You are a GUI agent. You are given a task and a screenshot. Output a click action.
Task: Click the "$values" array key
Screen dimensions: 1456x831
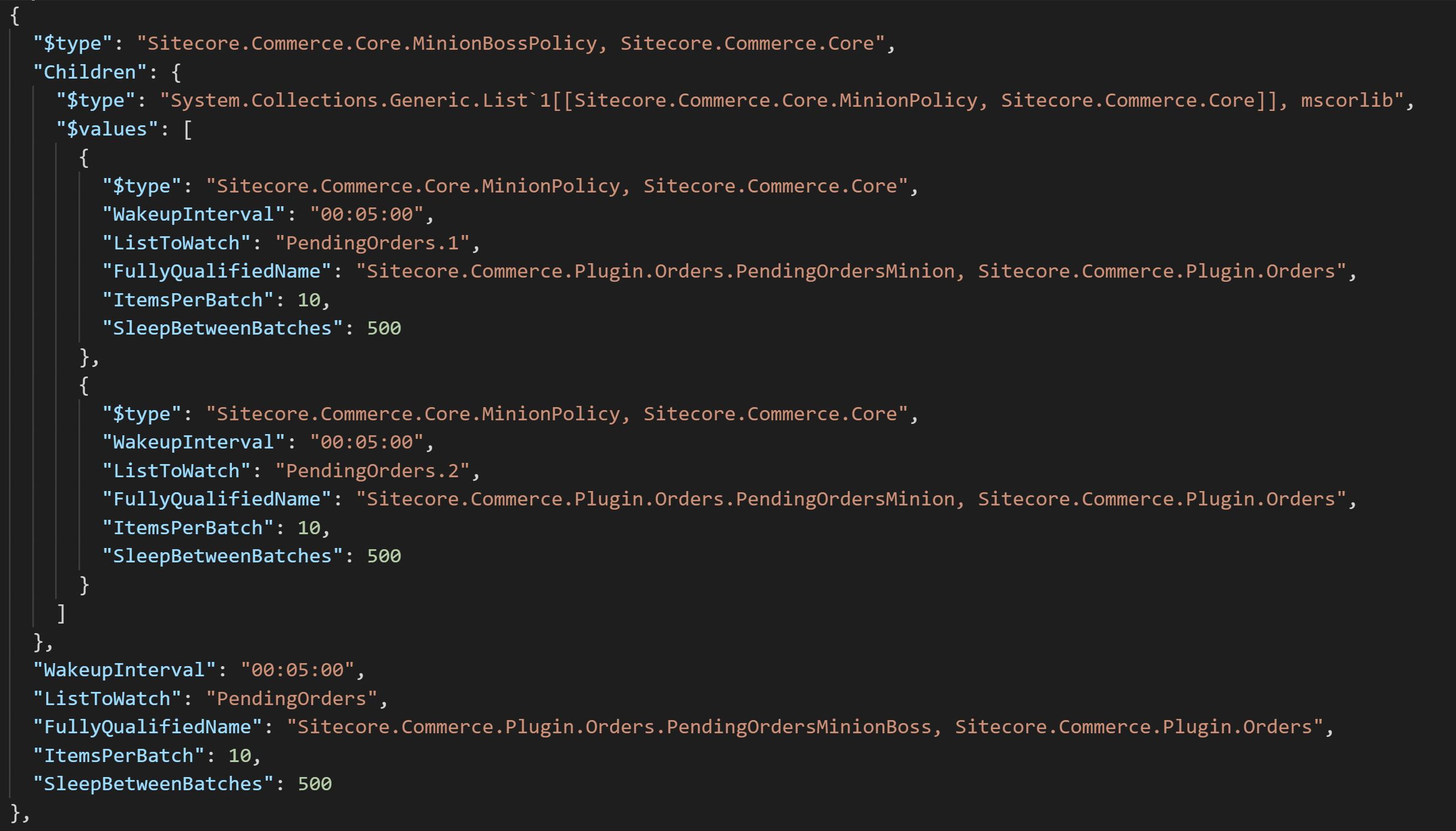click(x=107, y=129)
